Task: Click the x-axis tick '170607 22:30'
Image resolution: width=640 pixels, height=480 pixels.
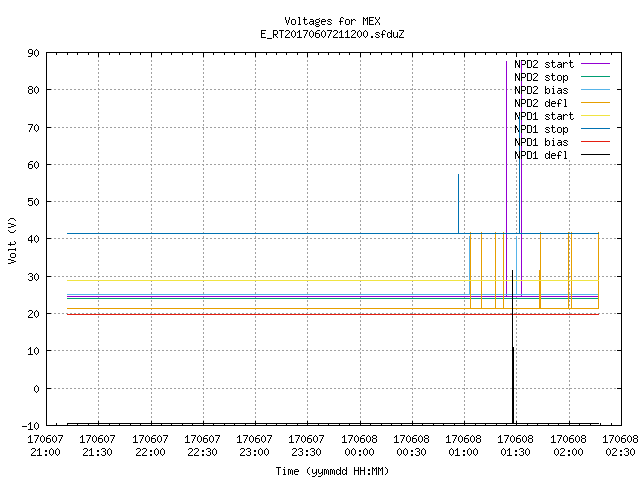Action: coord(202,446)
